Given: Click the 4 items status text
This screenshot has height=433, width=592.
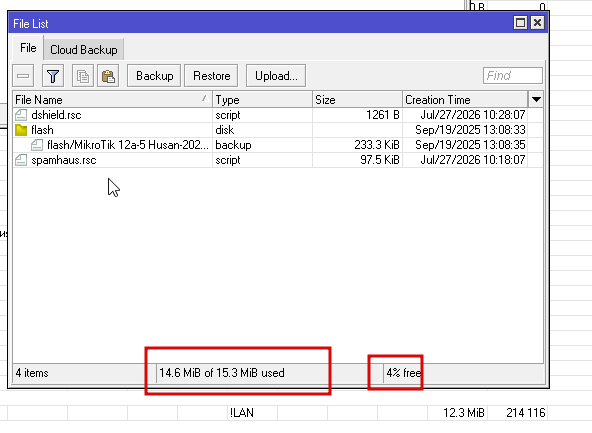Looking at the screenshot, I should [32, 373].
